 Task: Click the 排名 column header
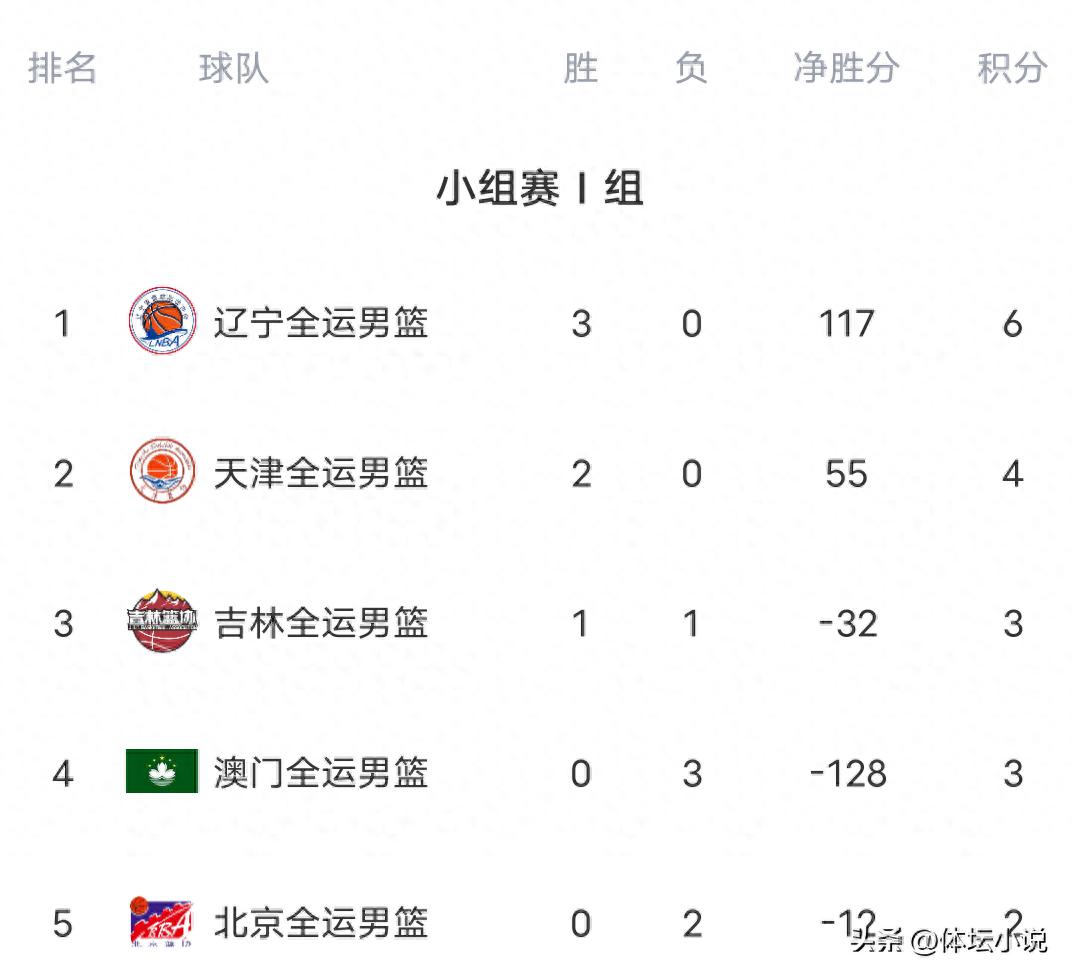pyautogui.click(x=62, y=69)
